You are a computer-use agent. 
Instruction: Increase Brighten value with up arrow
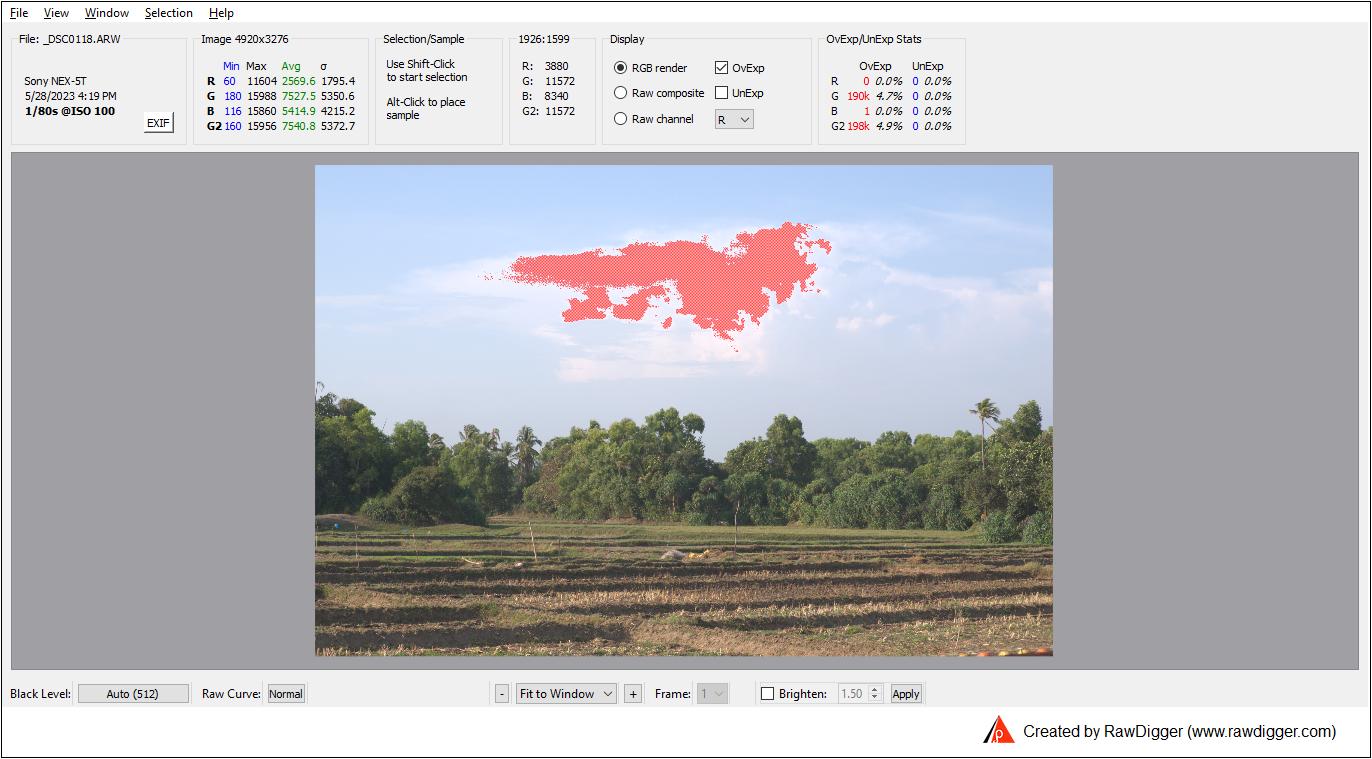876,689
